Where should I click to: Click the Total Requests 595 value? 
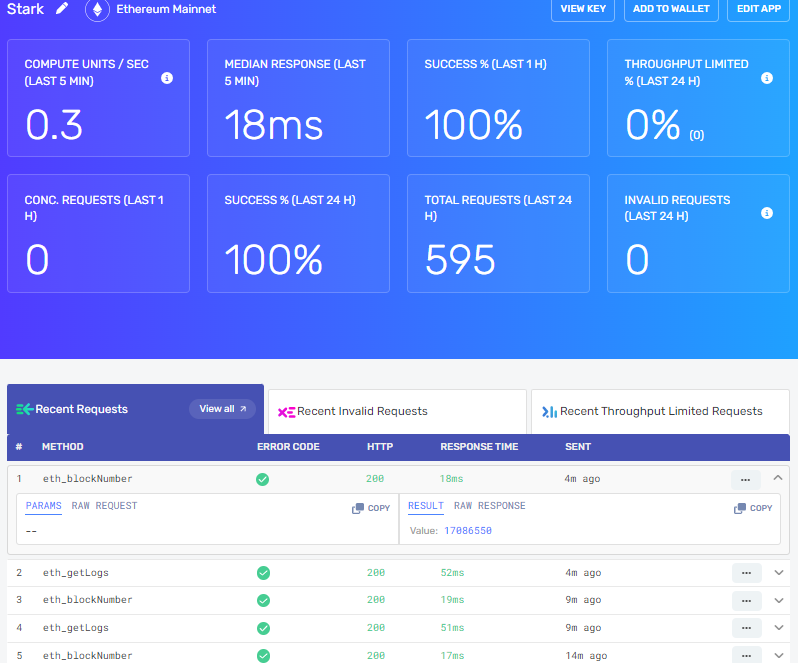(460, 260)
